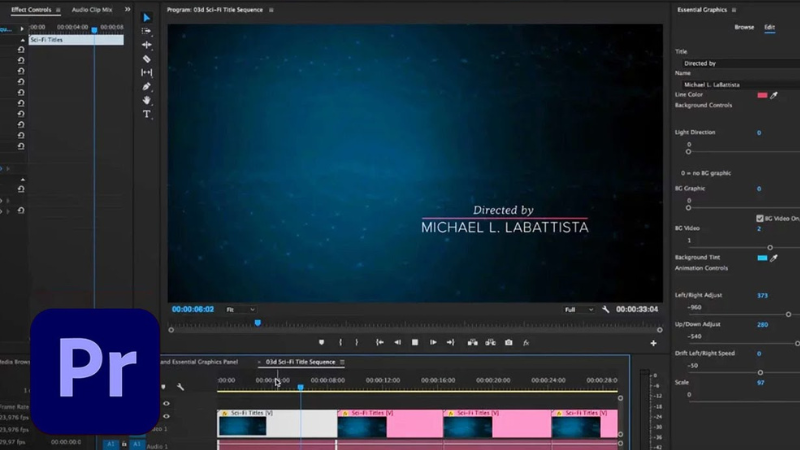800x450 pixels.
Task: Open the Program monitor panel menu
Action: 271,10
